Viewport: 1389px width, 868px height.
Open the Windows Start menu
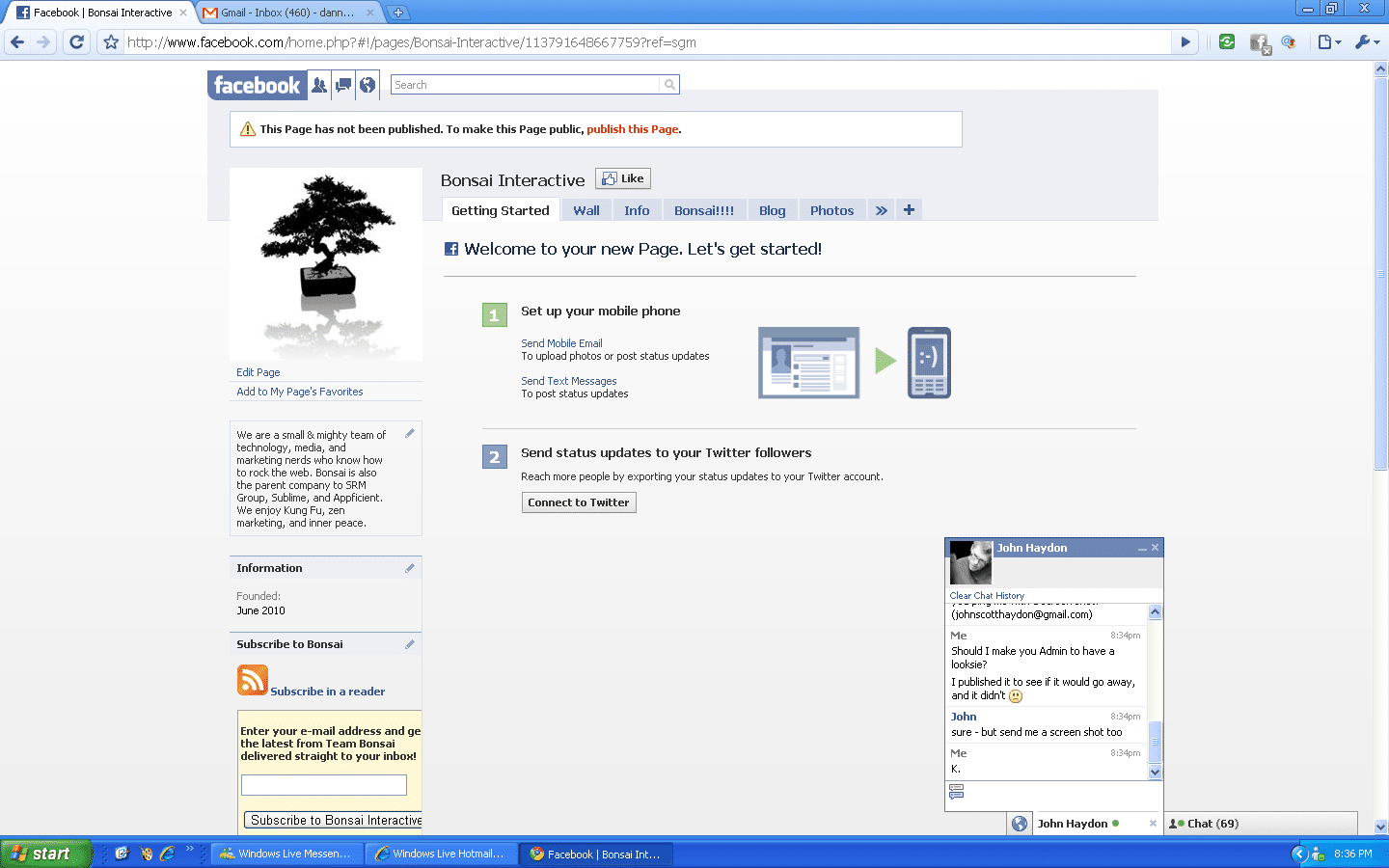coord(45,854)
